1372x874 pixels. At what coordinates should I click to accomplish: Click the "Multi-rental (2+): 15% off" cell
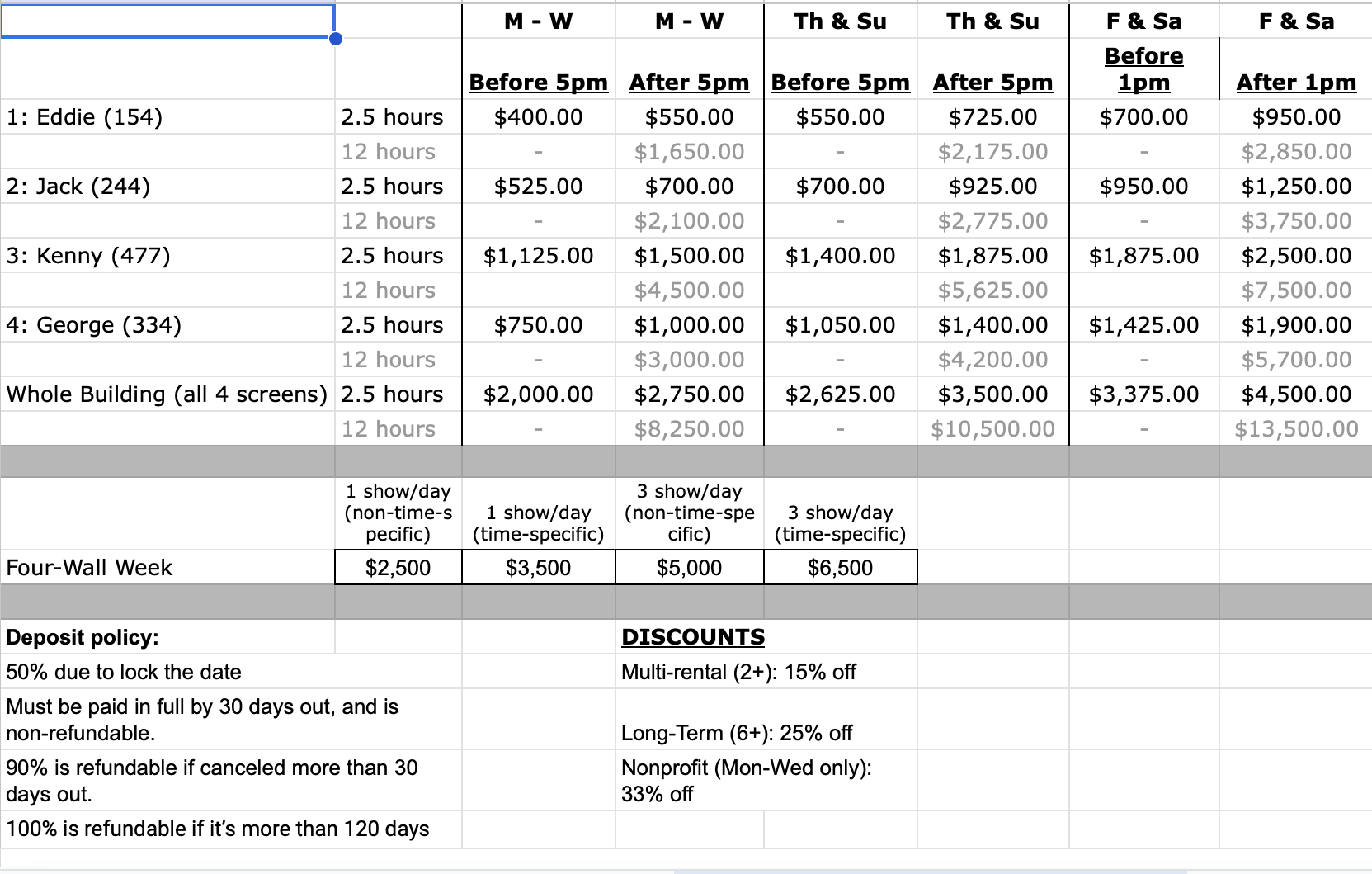(x=738, y=672)
